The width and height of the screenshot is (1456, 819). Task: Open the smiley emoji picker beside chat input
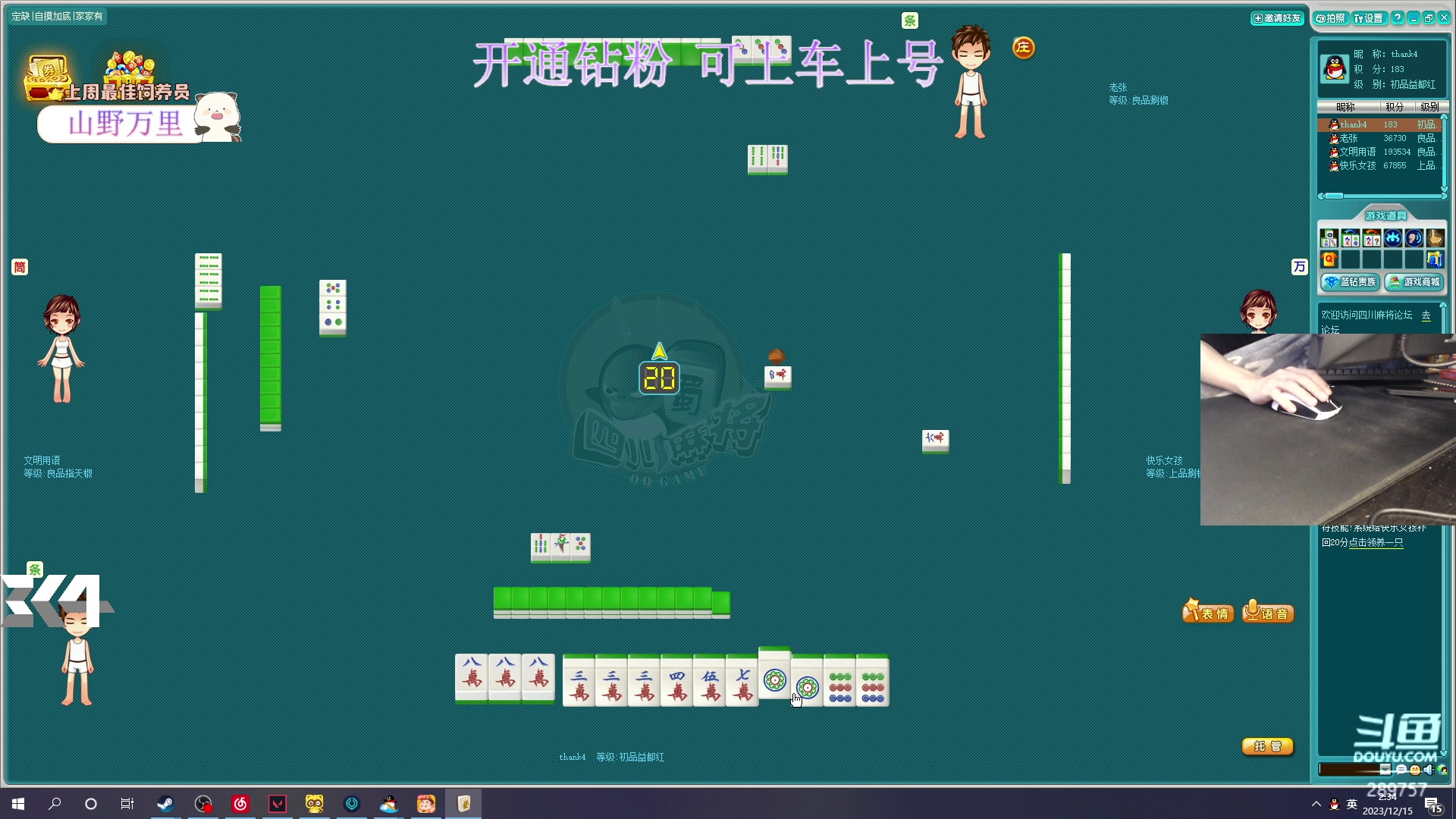tap(1415, 769)
